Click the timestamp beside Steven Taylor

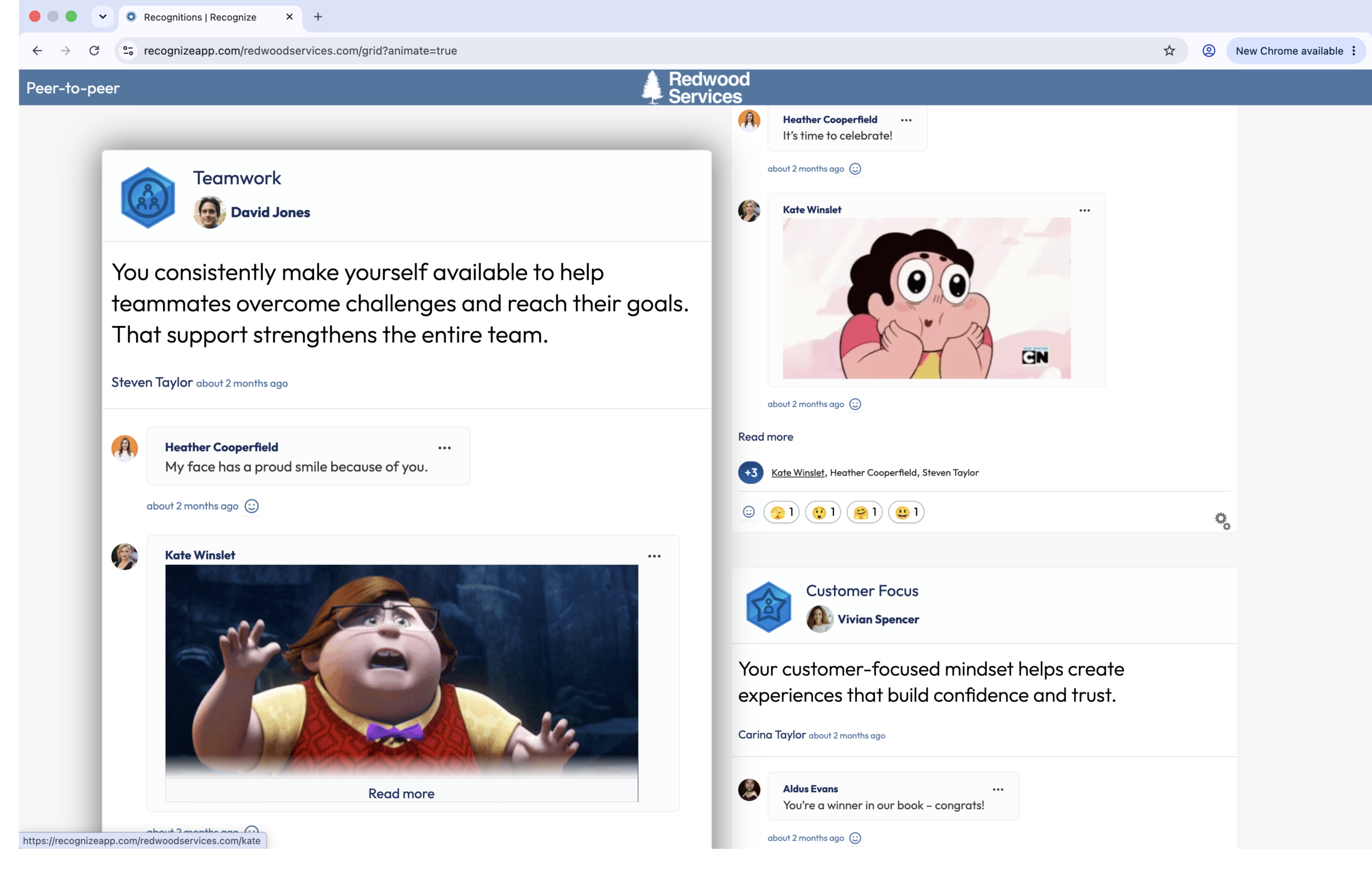pyautogui.click(x=242, y=383)
